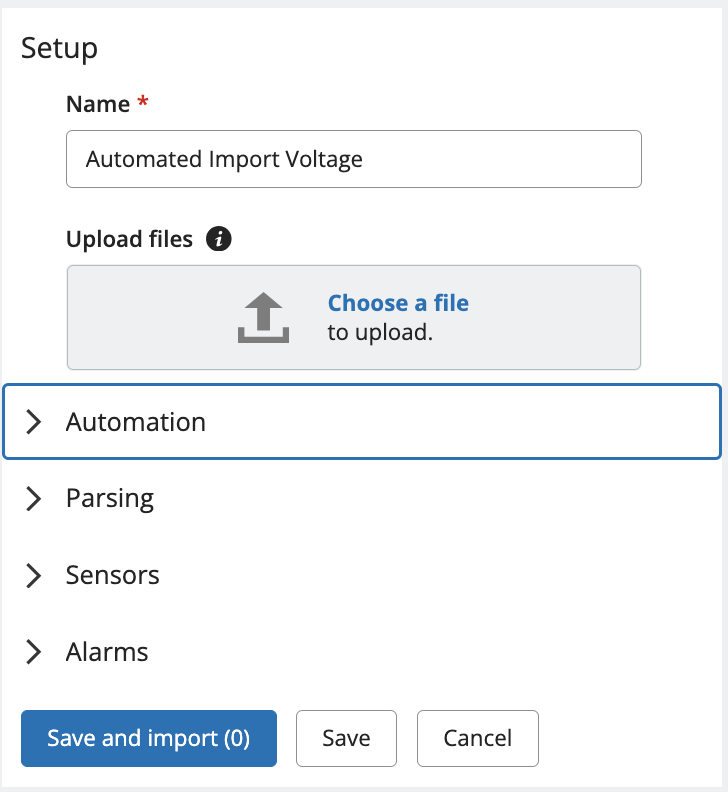Expand the Parsing section
Screen dimensions: 728x792
362,499
